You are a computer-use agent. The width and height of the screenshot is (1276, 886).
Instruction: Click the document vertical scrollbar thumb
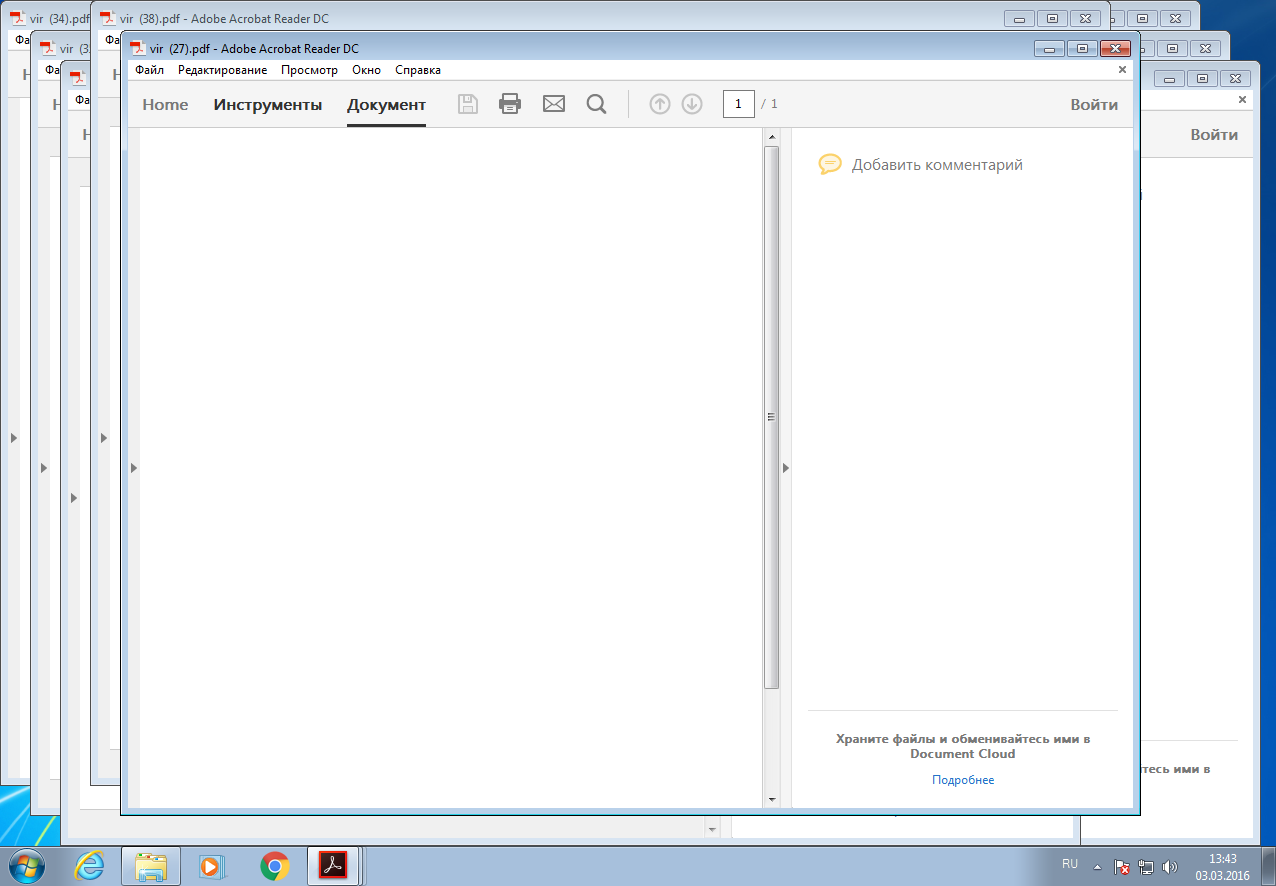(x=771, y=417)
